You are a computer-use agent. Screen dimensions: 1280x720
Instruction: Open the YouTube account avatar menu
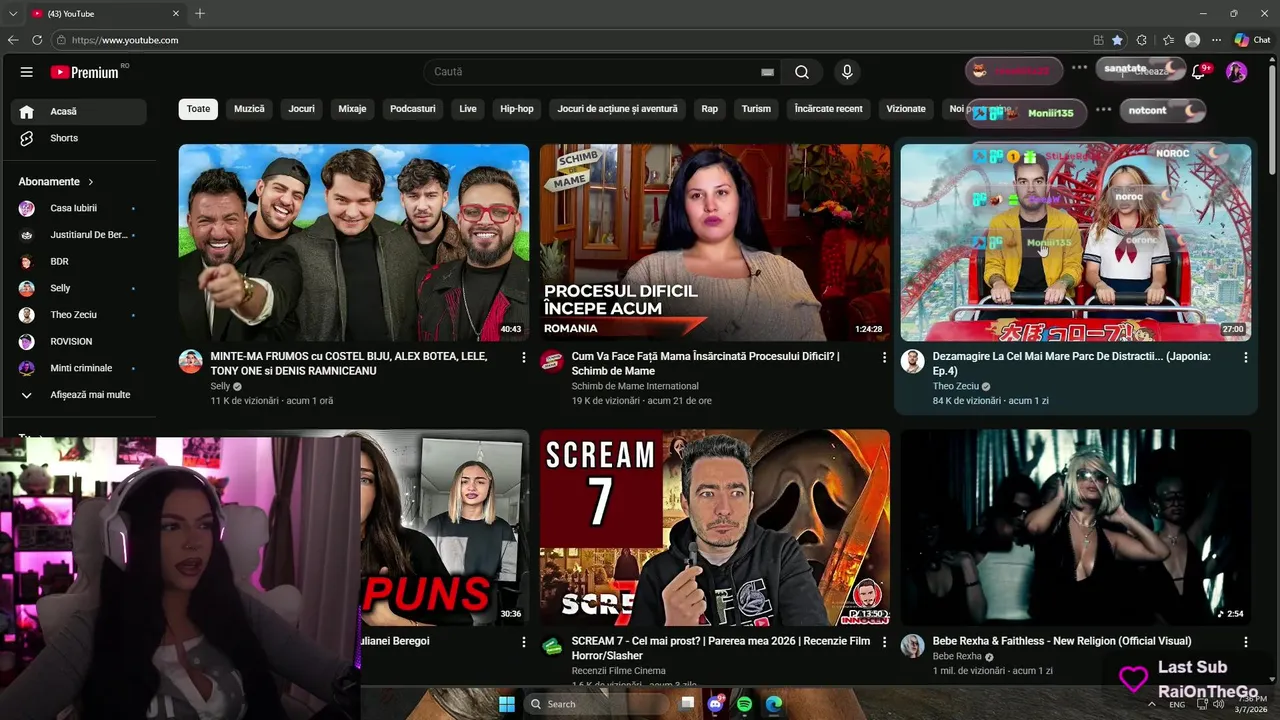pos(1236,72)
